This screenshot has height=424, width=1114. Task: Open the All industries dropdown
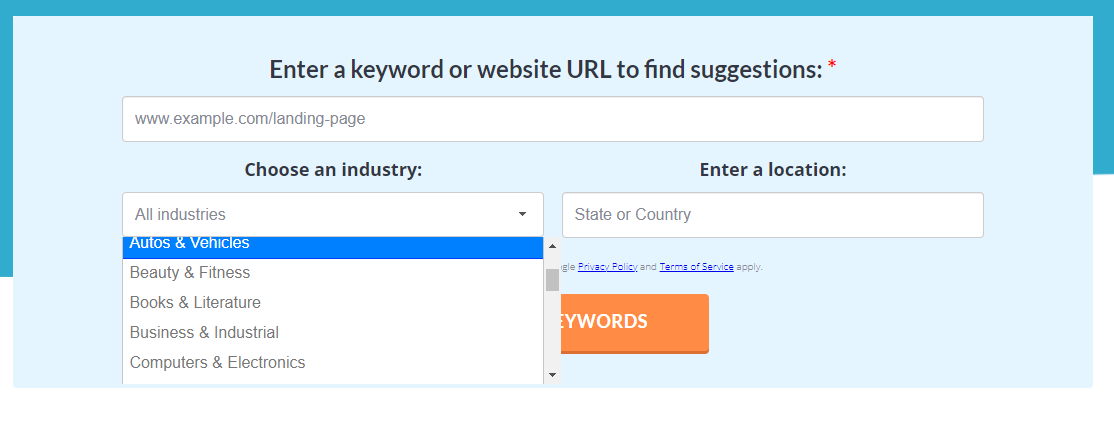(x=332, y=214)
